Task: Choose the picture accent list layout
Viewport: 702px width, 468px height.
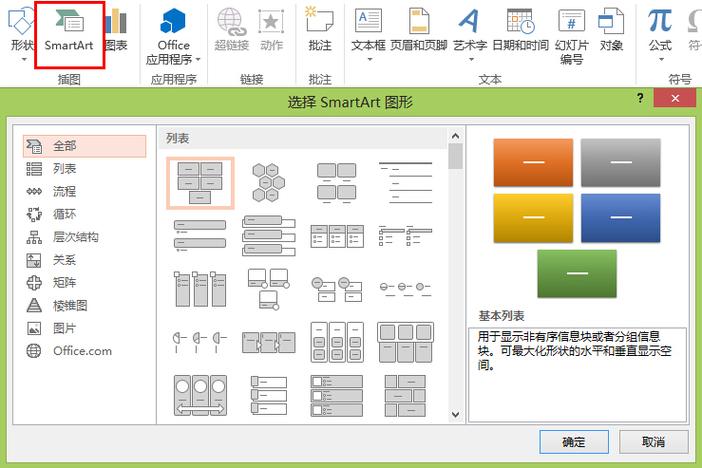Action: pos(200,289)
